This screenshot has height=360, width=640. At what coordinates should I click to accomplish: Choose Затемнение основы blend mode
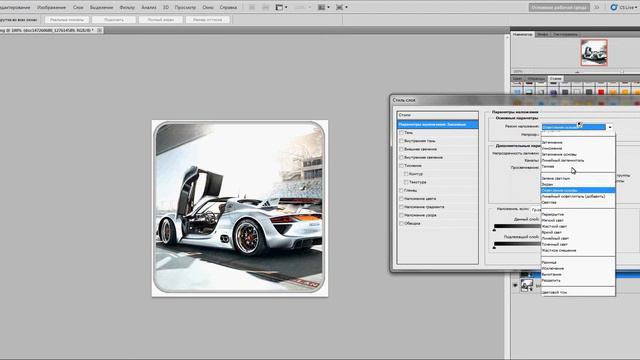[x=578, y=154]
